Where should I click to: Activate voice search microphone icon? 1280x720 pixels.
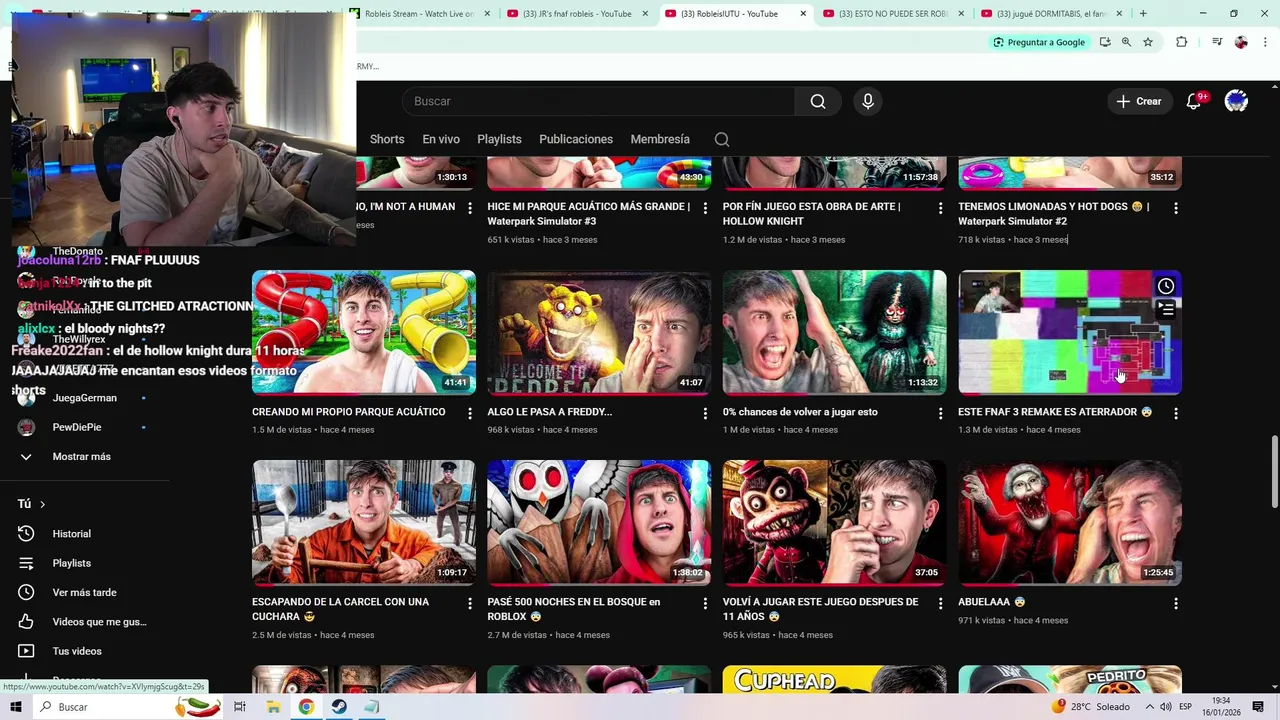click(868, 101)
